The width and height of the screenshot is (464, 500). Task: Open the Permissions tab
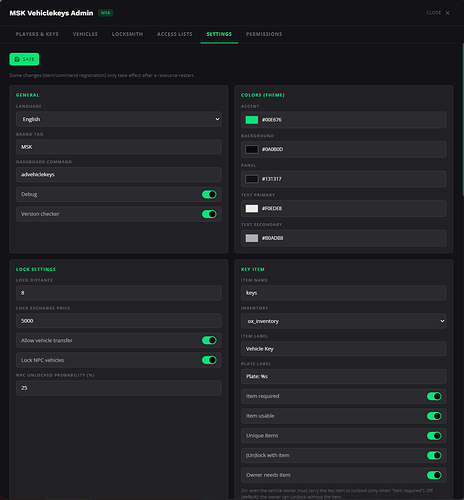click(x=264, y=34)
